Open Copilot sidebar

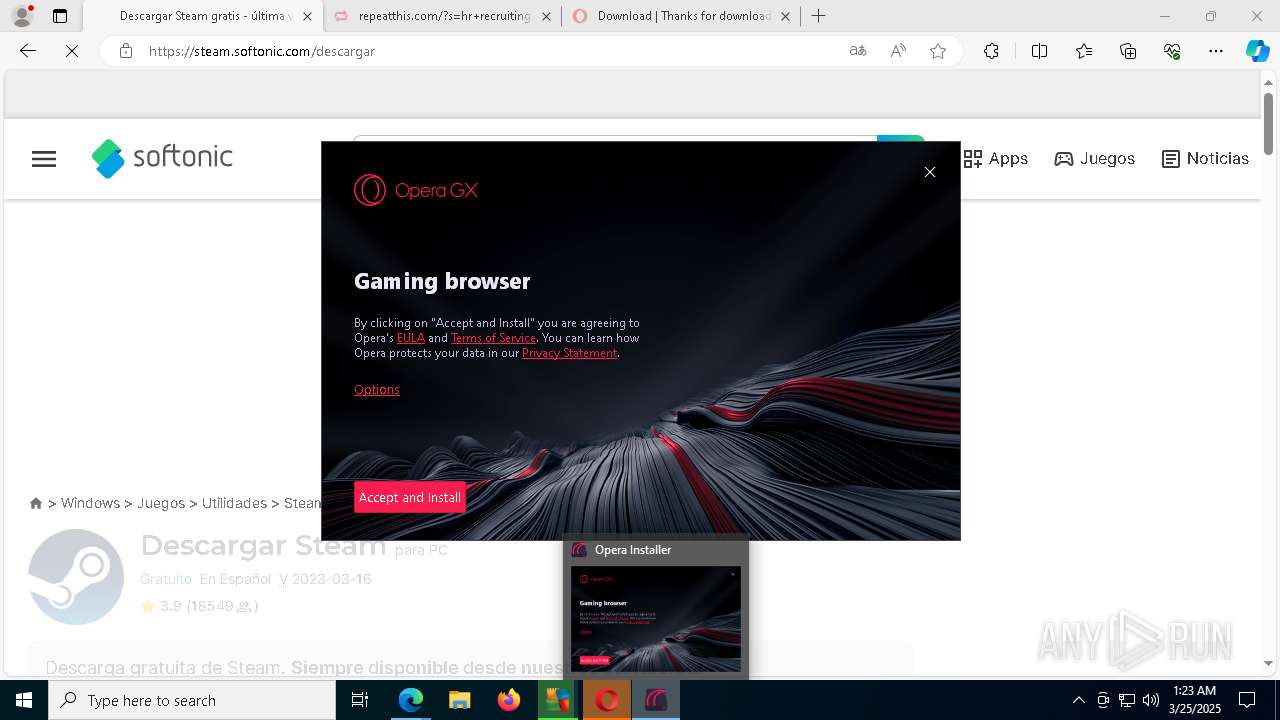click(1257, 51)
